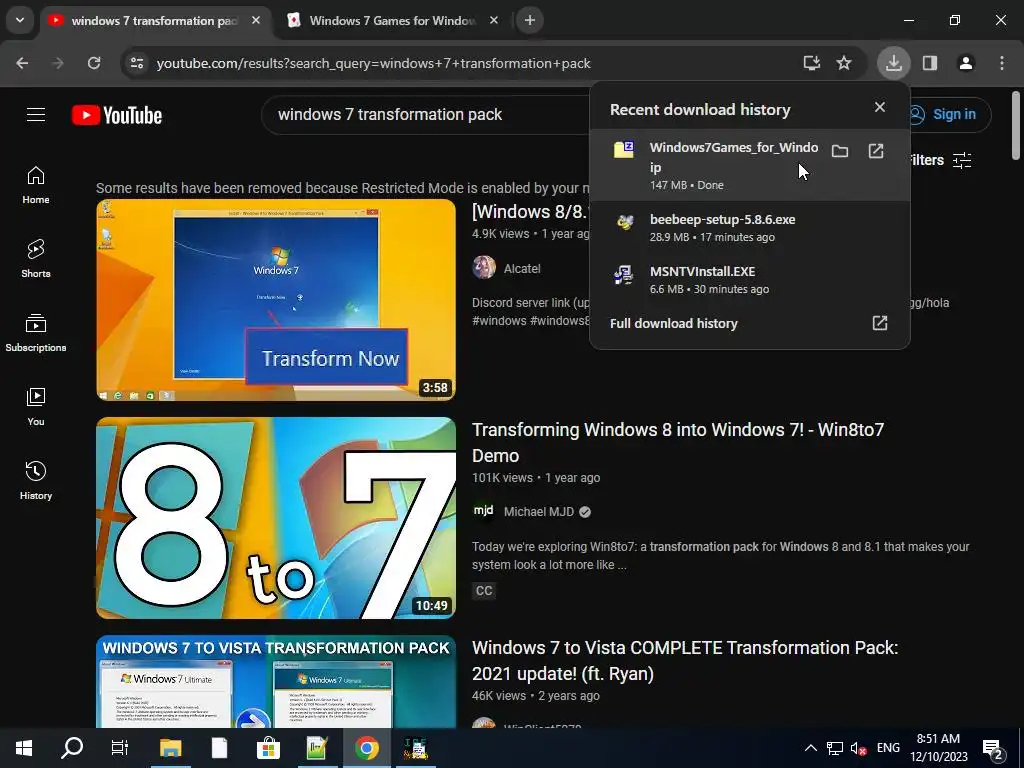Play the Transform Now video thumbnail
The height and width of the screenshot is (768, 1024).
(276, 300)
